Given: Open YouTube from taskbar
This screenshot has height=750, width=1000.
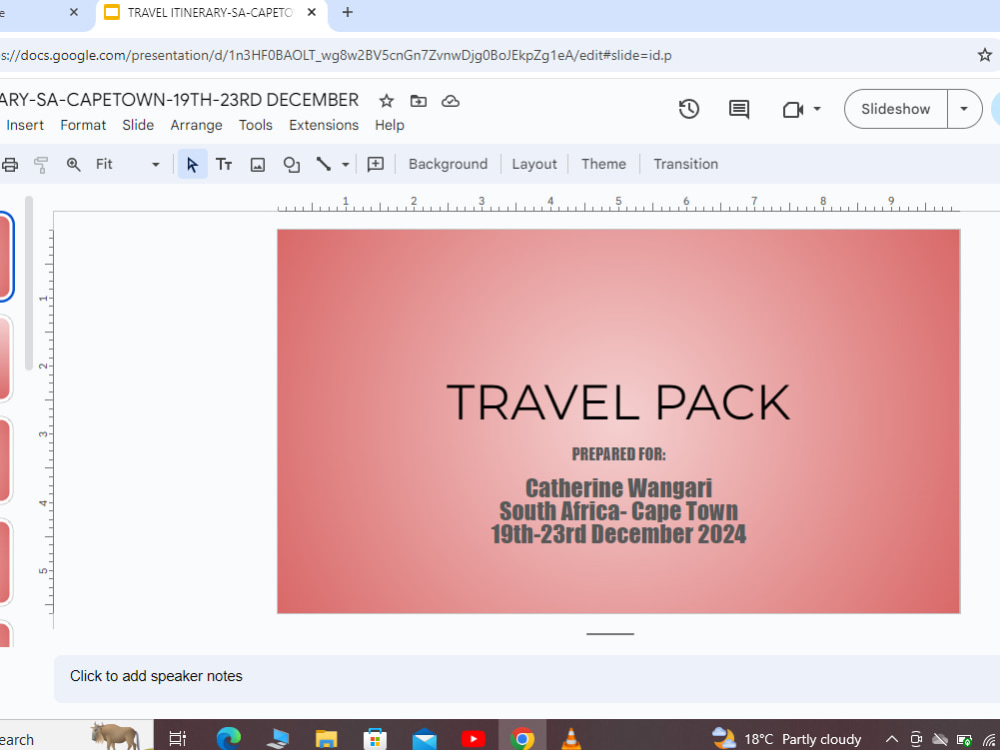Looking at the screenshot, I should pos(473,739).
